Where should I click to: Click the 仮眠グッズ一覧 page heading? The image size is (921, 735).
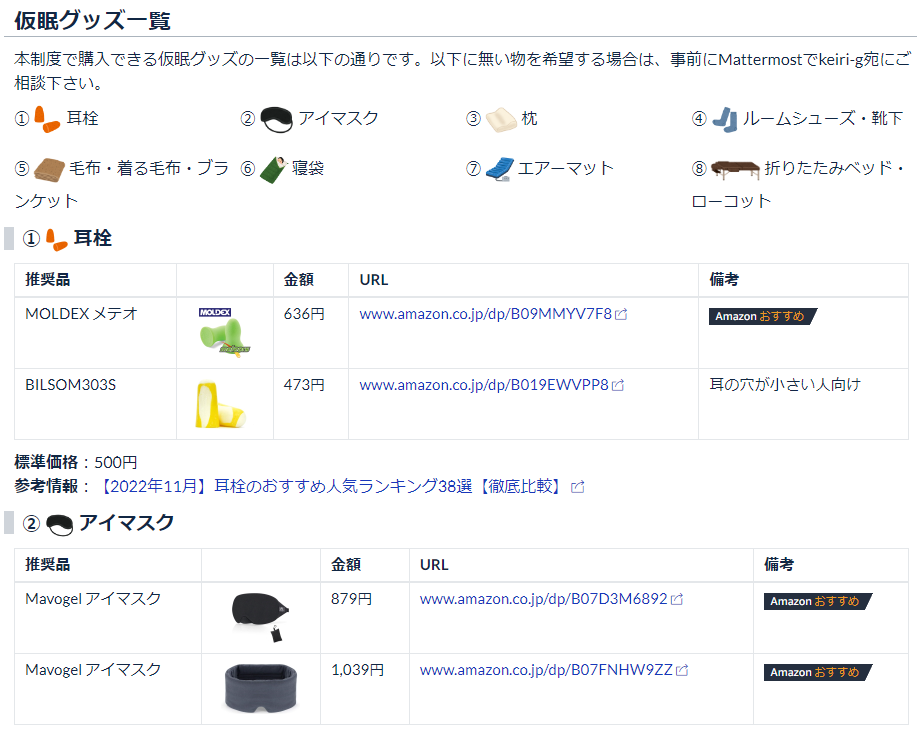point(92,21)
